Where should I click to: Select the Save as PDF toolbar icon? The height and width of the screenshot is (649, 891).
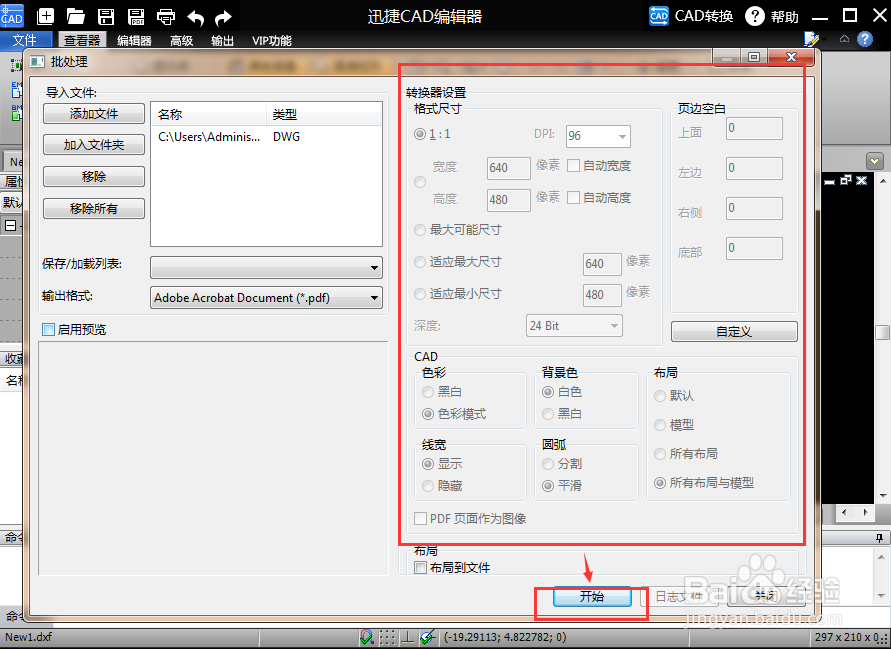pyautogui.click(x=136, y=16)
